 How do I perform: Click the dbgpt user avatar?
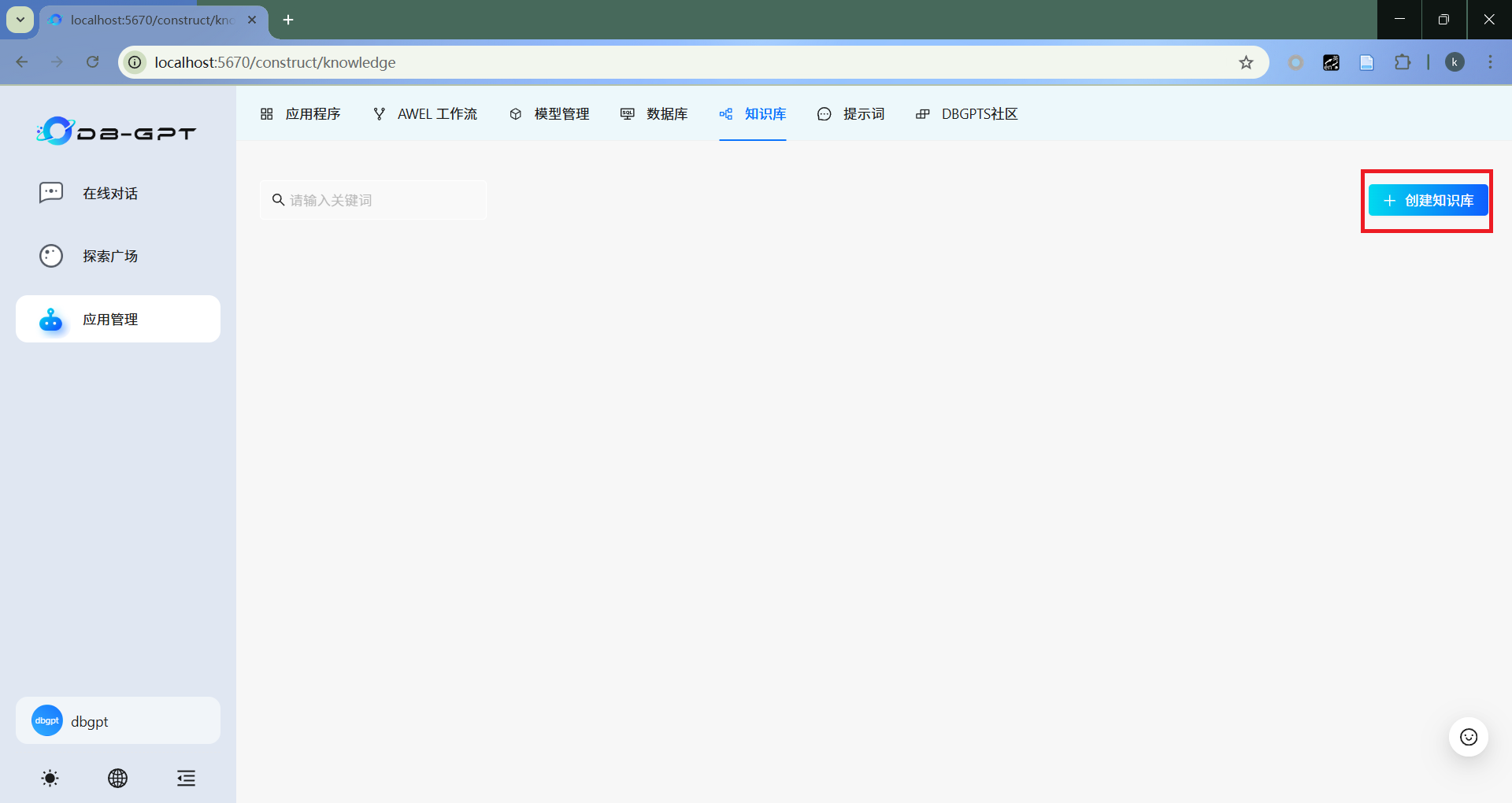47,720
